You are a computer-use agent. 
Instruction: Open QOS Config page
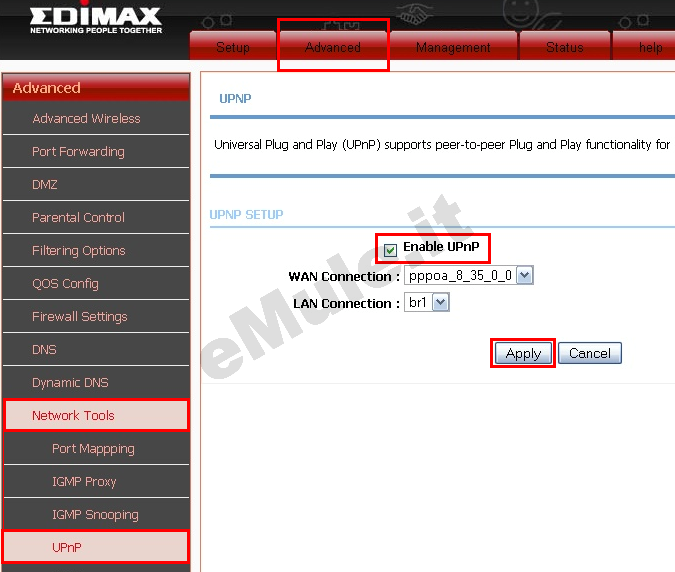click(96, 284)
